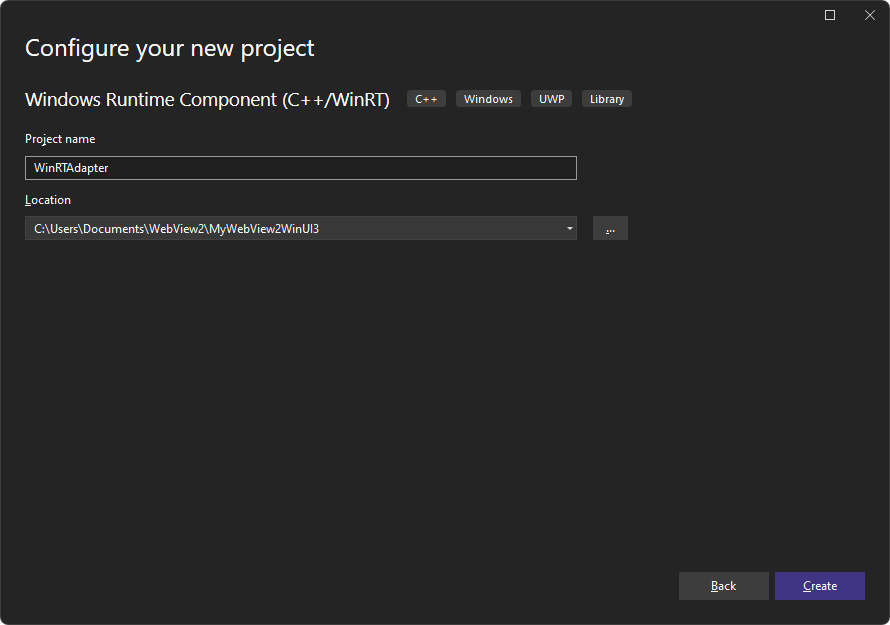The image size is (890, 625).
Task: Click the Project name label
Action: click(x=60, y=138)
